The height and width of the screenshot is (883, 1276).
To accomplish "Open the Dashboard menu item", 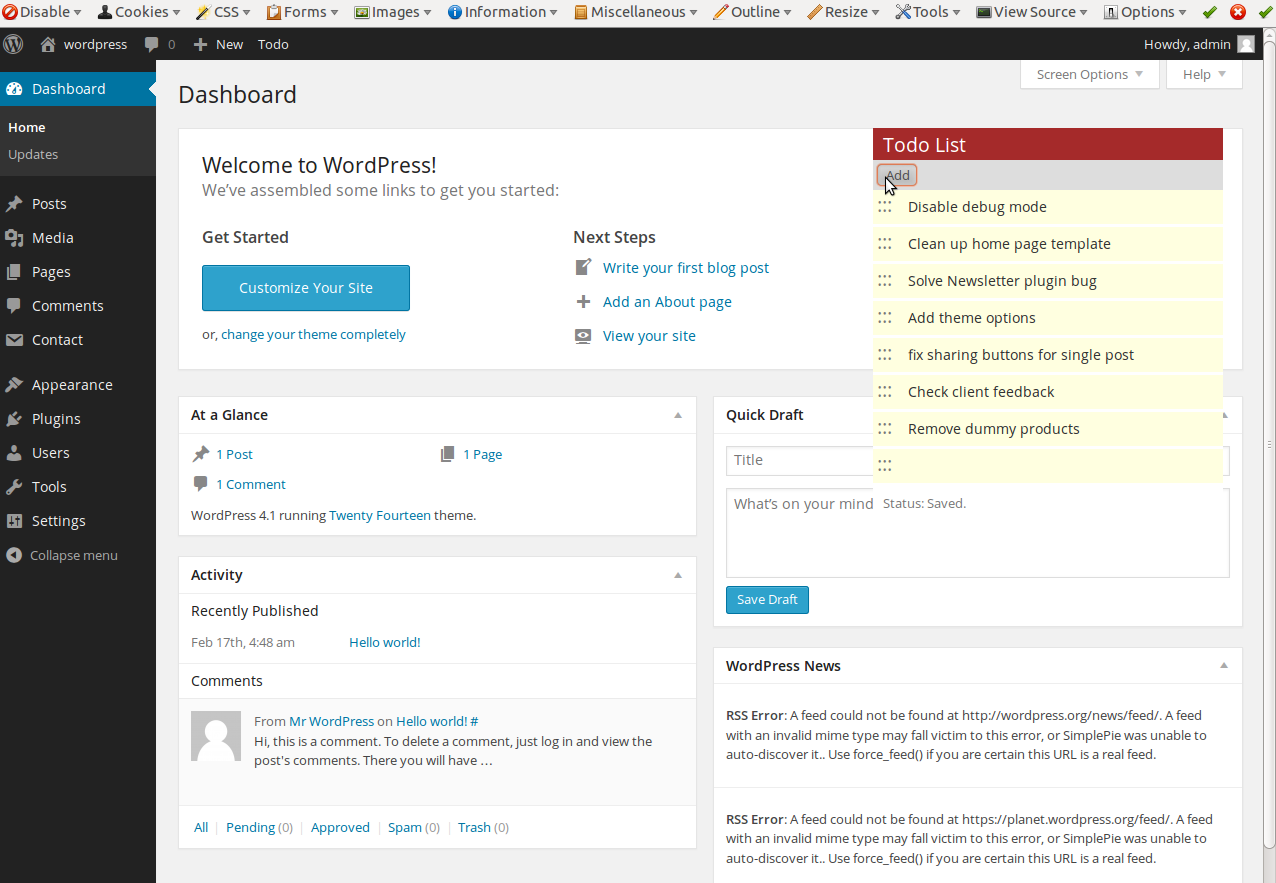I will pyautogui.click(x=78, y=89).
